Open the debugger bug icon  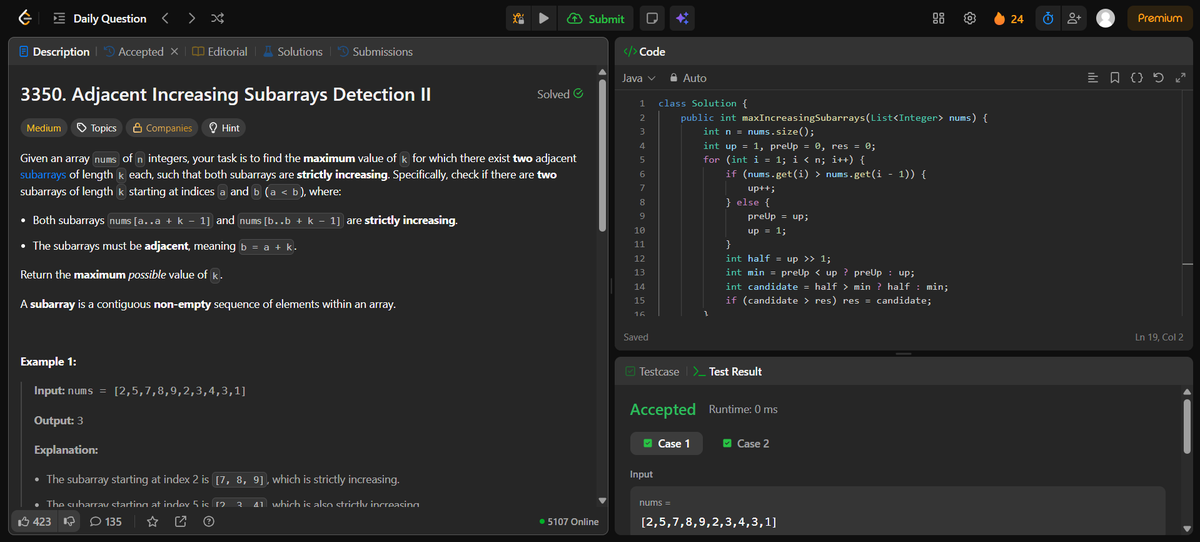(x=518, y=18)
